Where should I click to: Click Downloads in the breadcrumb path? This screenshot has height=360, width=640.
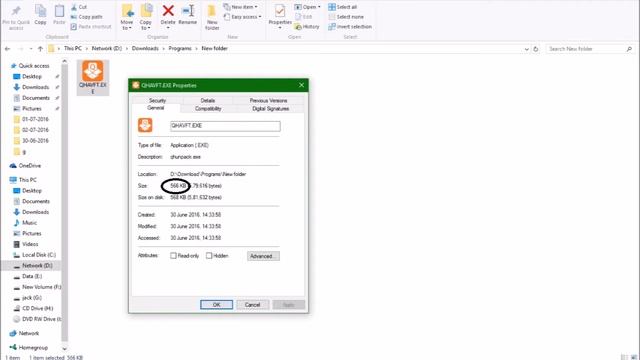tap(145, 48)
